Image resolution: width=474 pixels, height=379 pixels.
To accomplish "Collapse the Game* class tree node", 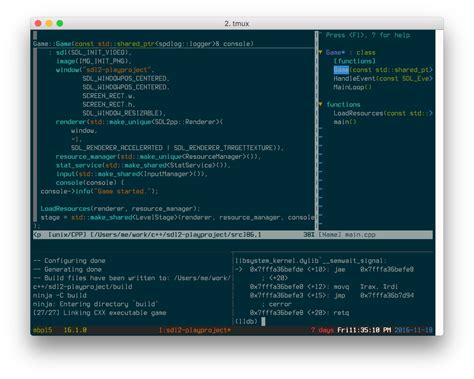I will pos(320,52).
